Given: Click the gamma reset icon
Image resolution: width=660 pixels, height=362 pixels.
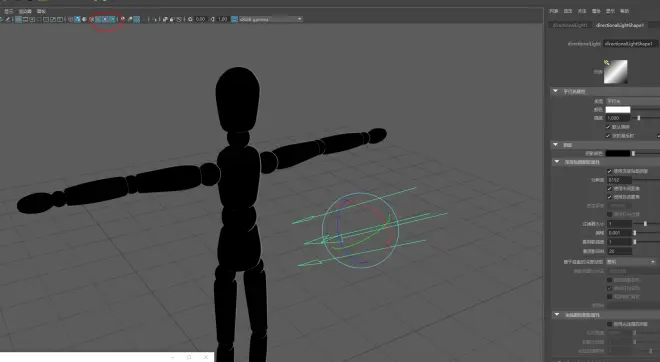Looking at the screenshot, I should [213, 19].
